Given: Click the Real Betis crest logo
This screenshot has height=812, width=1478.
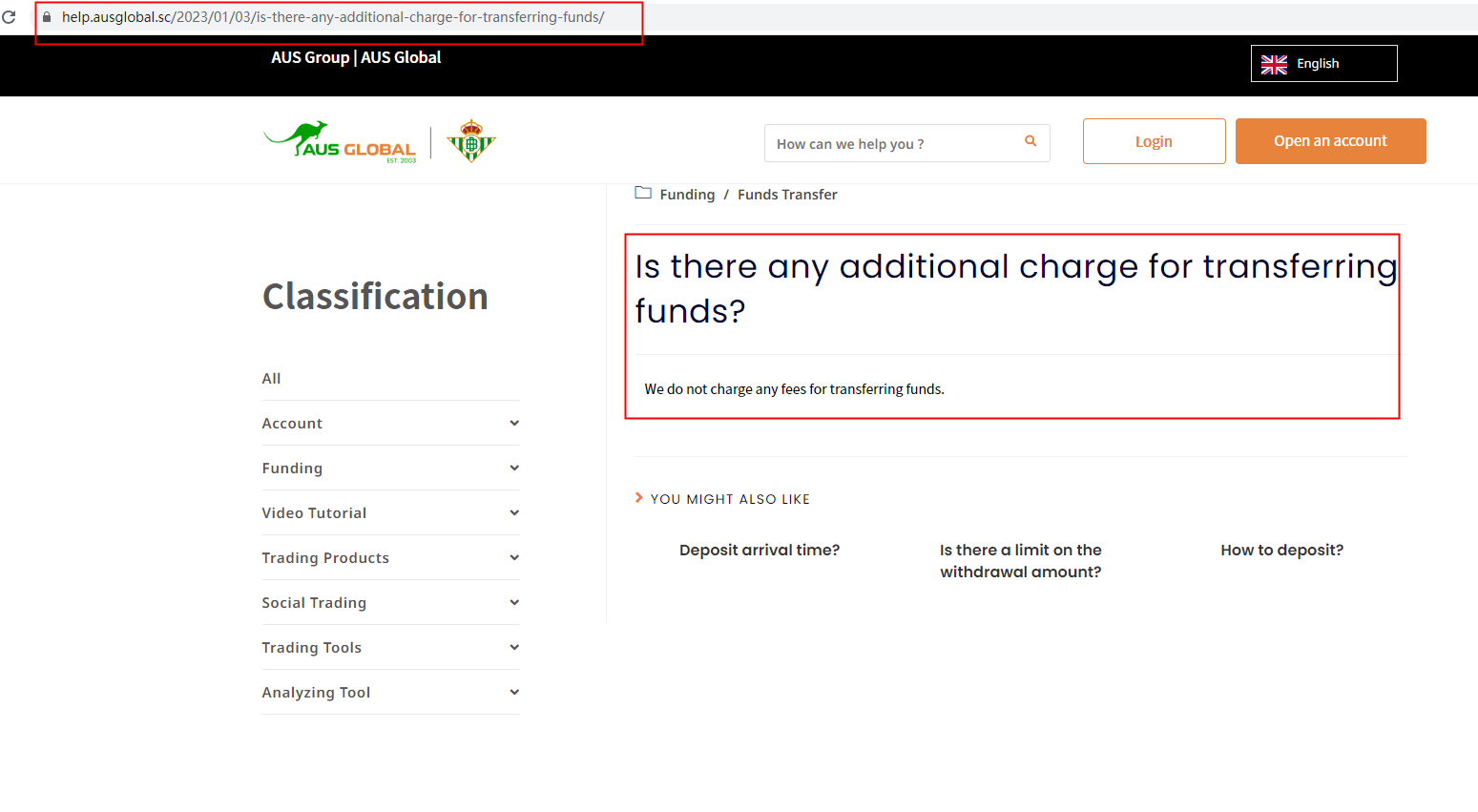Looking at the screenshot, I should coord(471,142).
